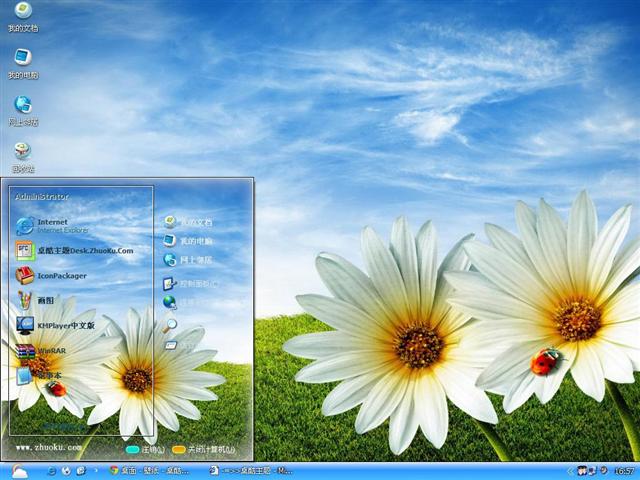Expand hidden system tray icons arrow

coord(571,471)
